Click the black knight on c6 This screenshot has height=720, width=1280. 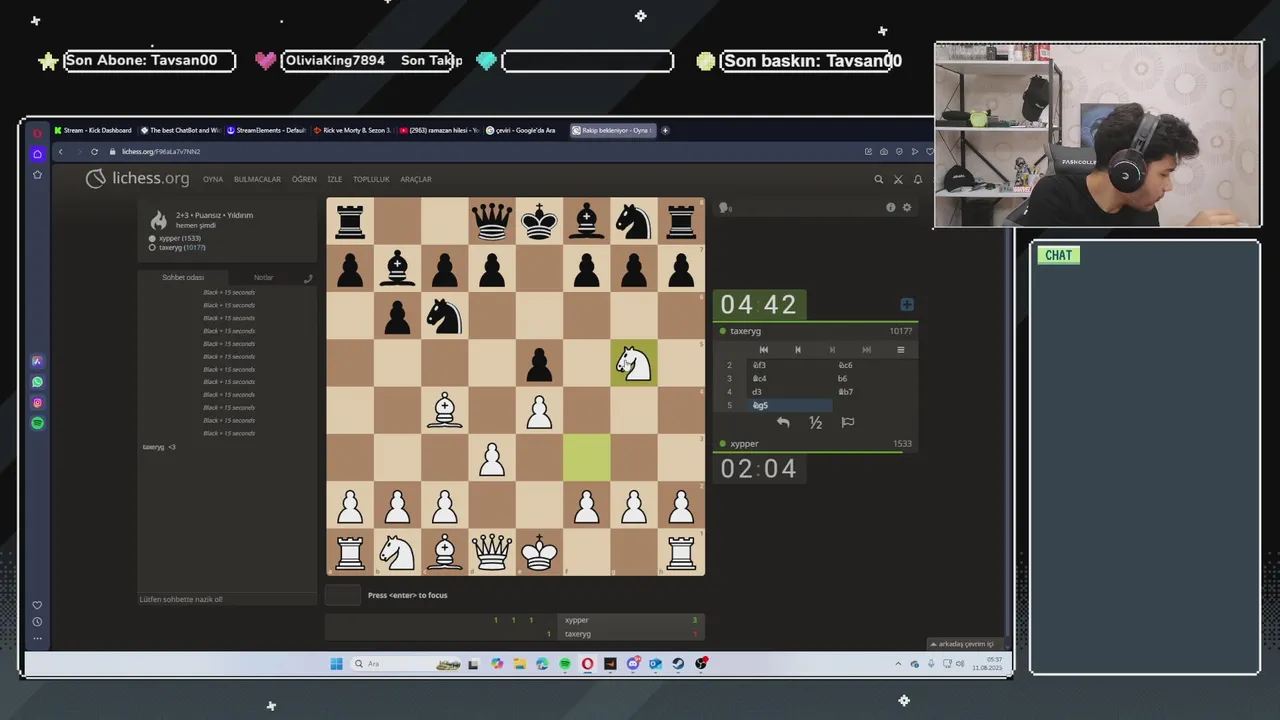445,316
